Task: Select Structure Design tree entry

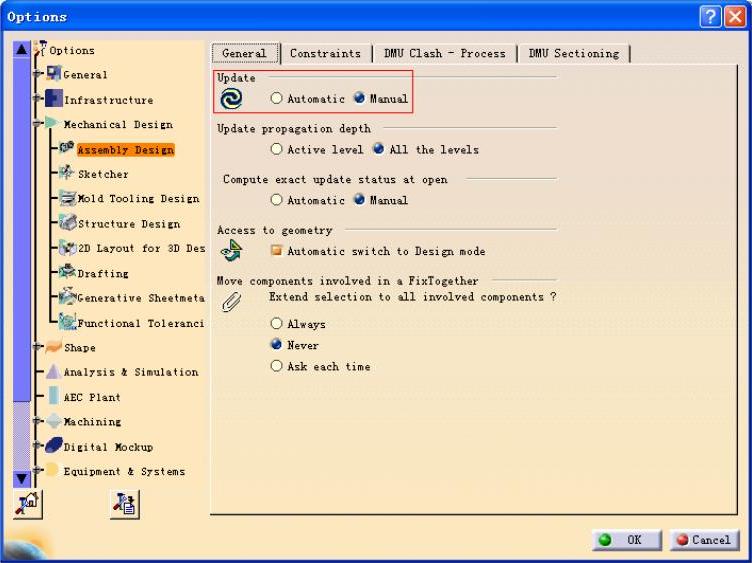Action: point(129,223)
